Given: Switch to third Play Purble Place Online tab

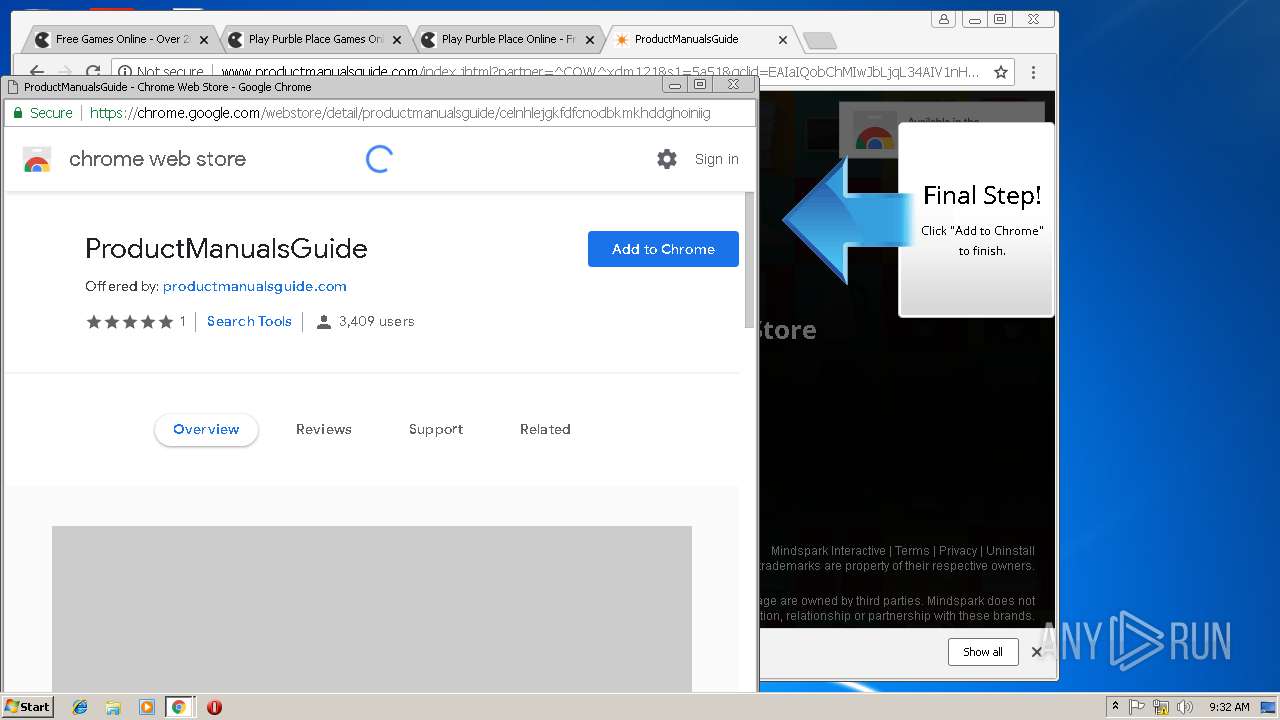Looking at the screenshot, I should pos(506,40).
